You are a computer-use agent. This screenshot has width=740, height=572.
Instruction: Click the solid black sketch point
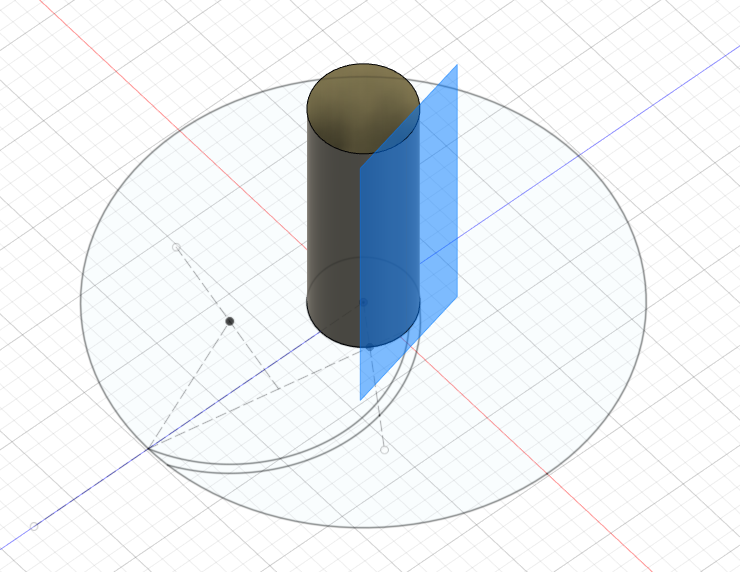[x=230, y=321]
